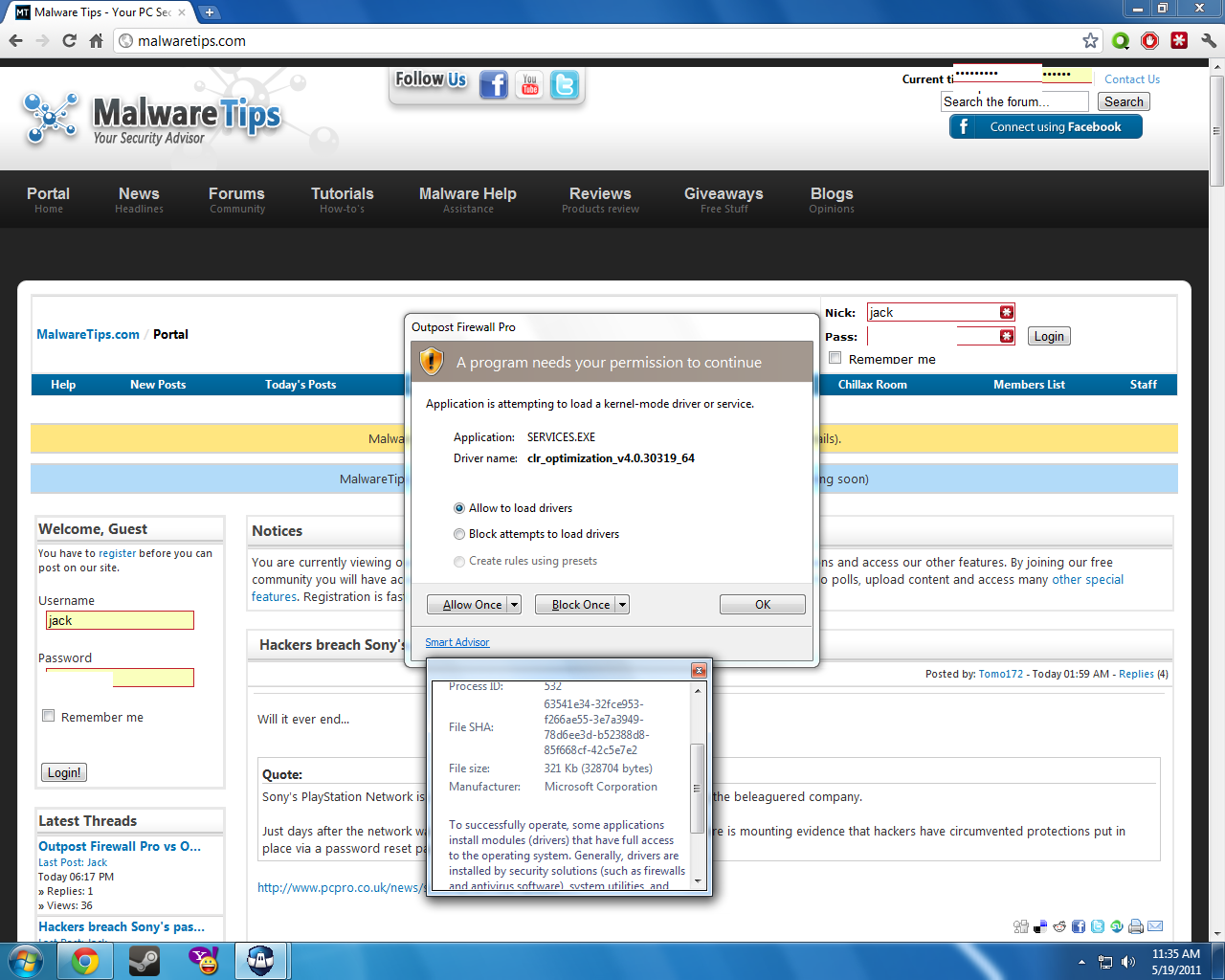Open Yahoo Messenger from the taskbar
This screenshot has width=1225, height=980.
pyautogui.click(x=203, y=961)
